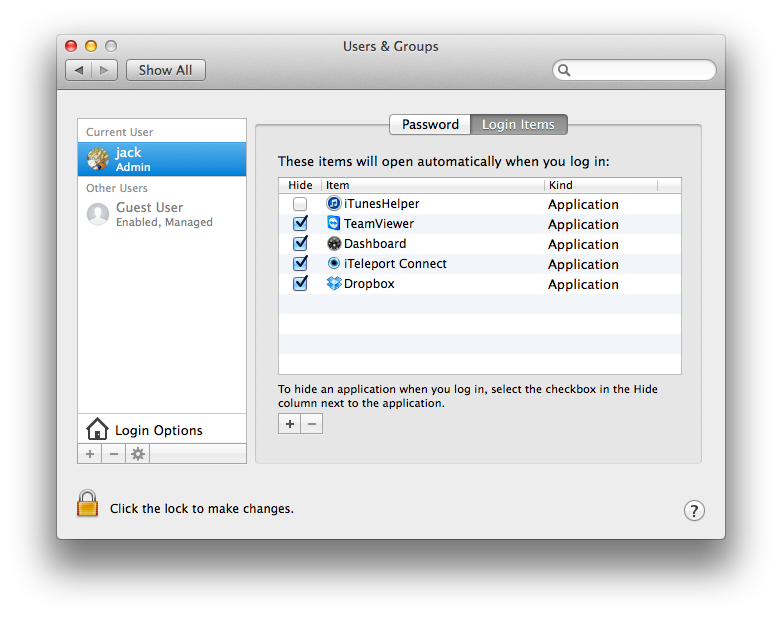The width and height of the screenshot is (782, 618).
Task: Select the jack Admin user entry
Action: [x=162, y=159]
